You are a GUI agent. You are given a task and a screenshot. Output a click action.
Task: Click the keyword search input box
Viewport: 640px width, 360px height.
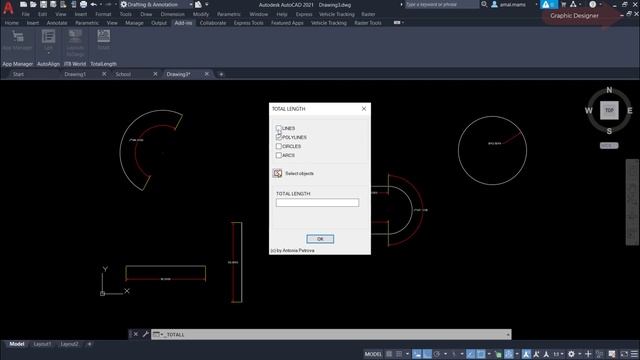(x=441, y=4)
